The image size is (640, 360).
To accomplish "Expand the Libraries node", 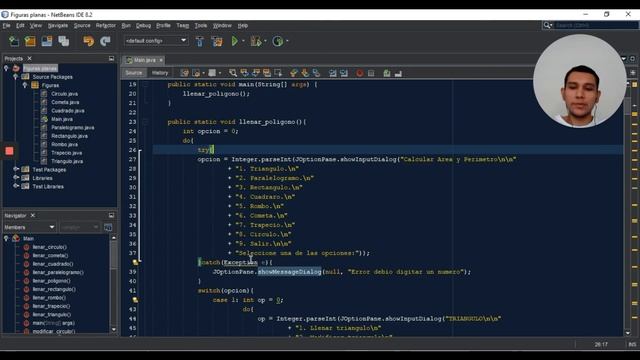I will coord(16,178).
